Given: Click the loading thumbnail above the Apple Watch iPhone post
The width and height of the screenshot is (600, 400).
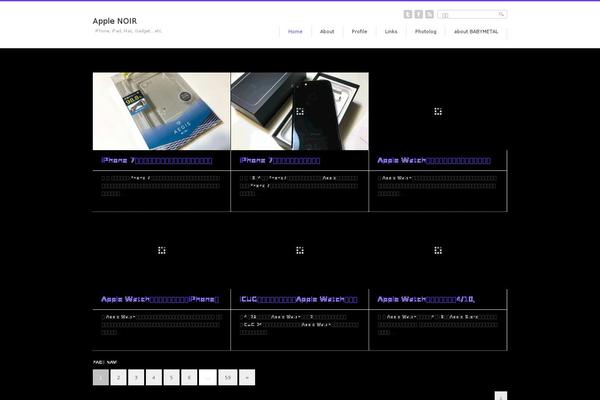Looking at the screenshot, I should coord(161,250).
